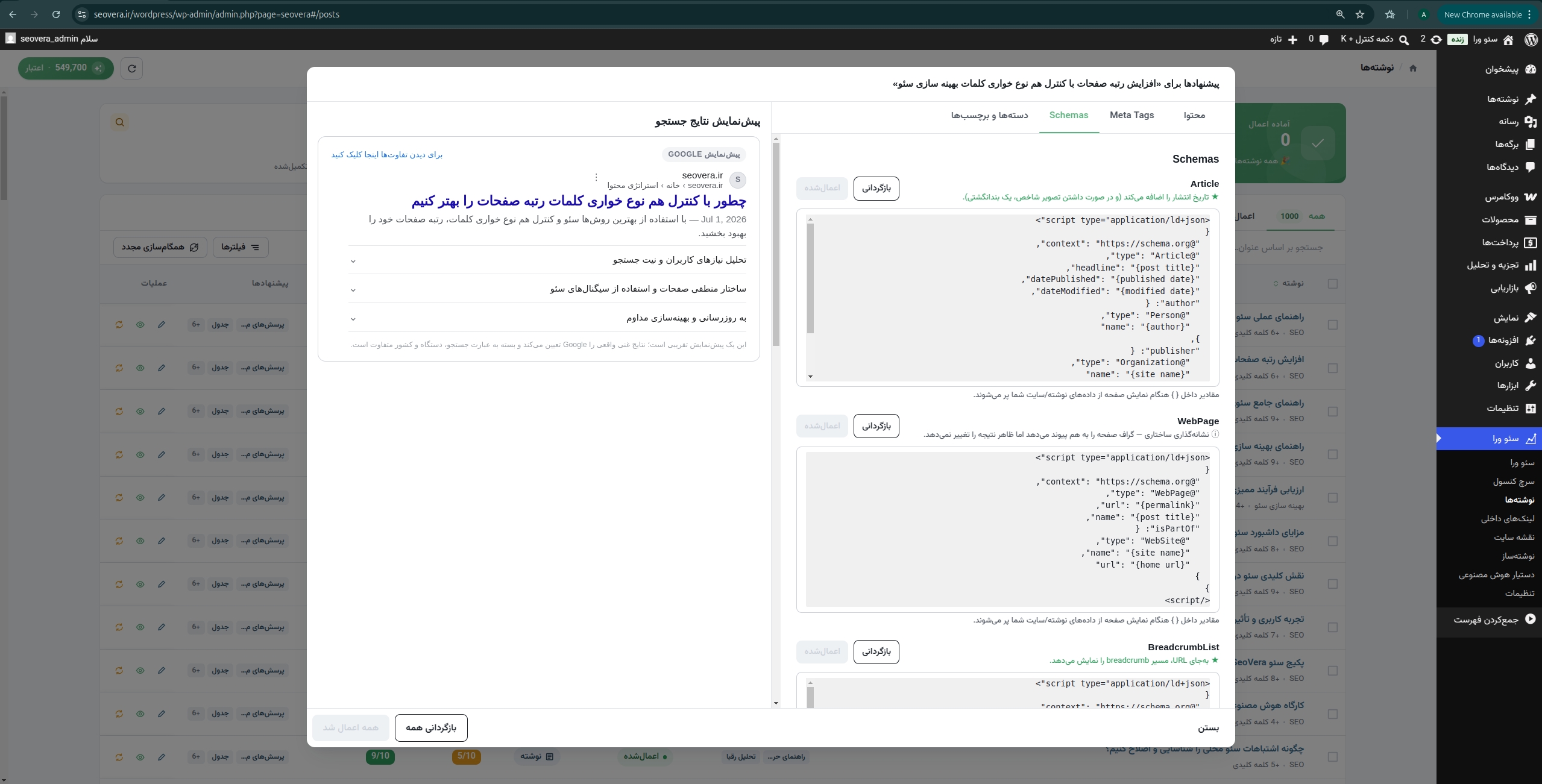Open Users (کاربران) icon in sidebar

click(x=1530, y=363)
